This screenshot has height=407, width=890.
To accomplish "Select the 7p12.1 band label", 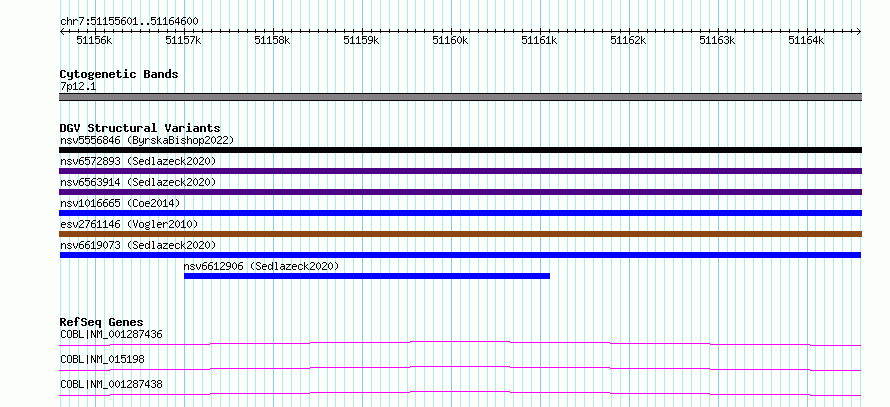I will (x=76, y=86).
